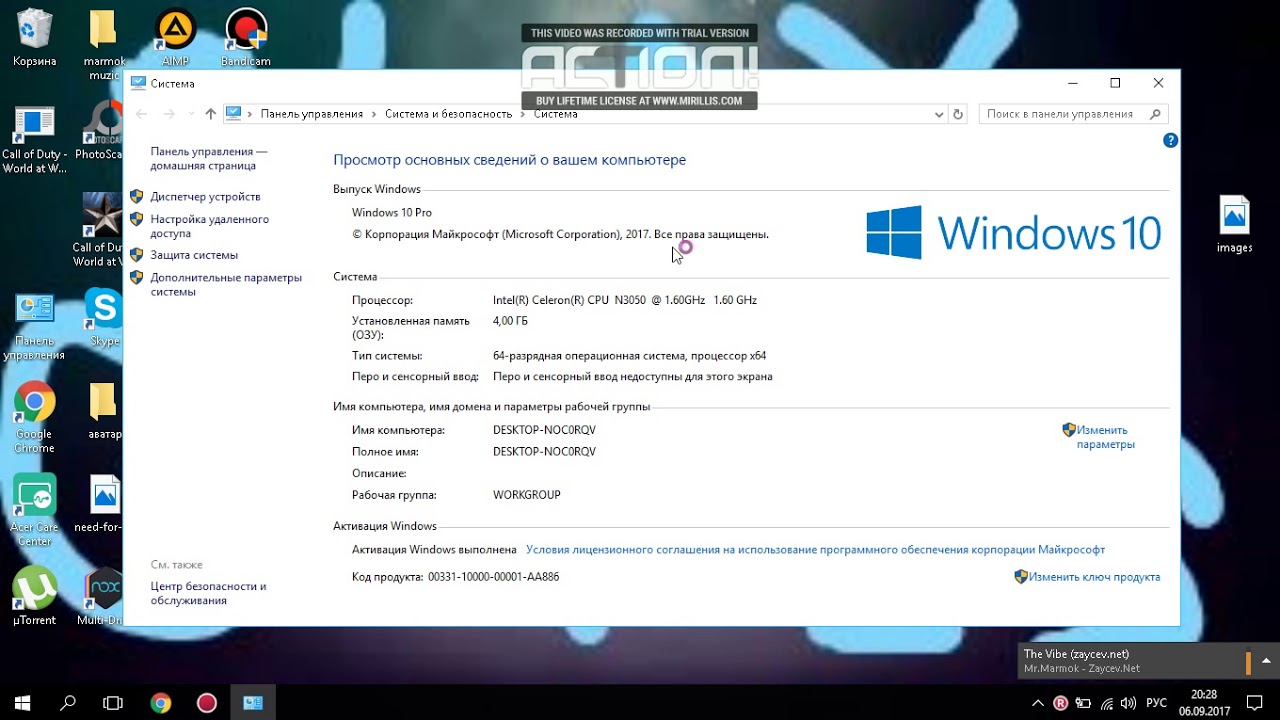Open the Microsoft license terms link
The image size is (1280, 720).
[x=815, y=550]
